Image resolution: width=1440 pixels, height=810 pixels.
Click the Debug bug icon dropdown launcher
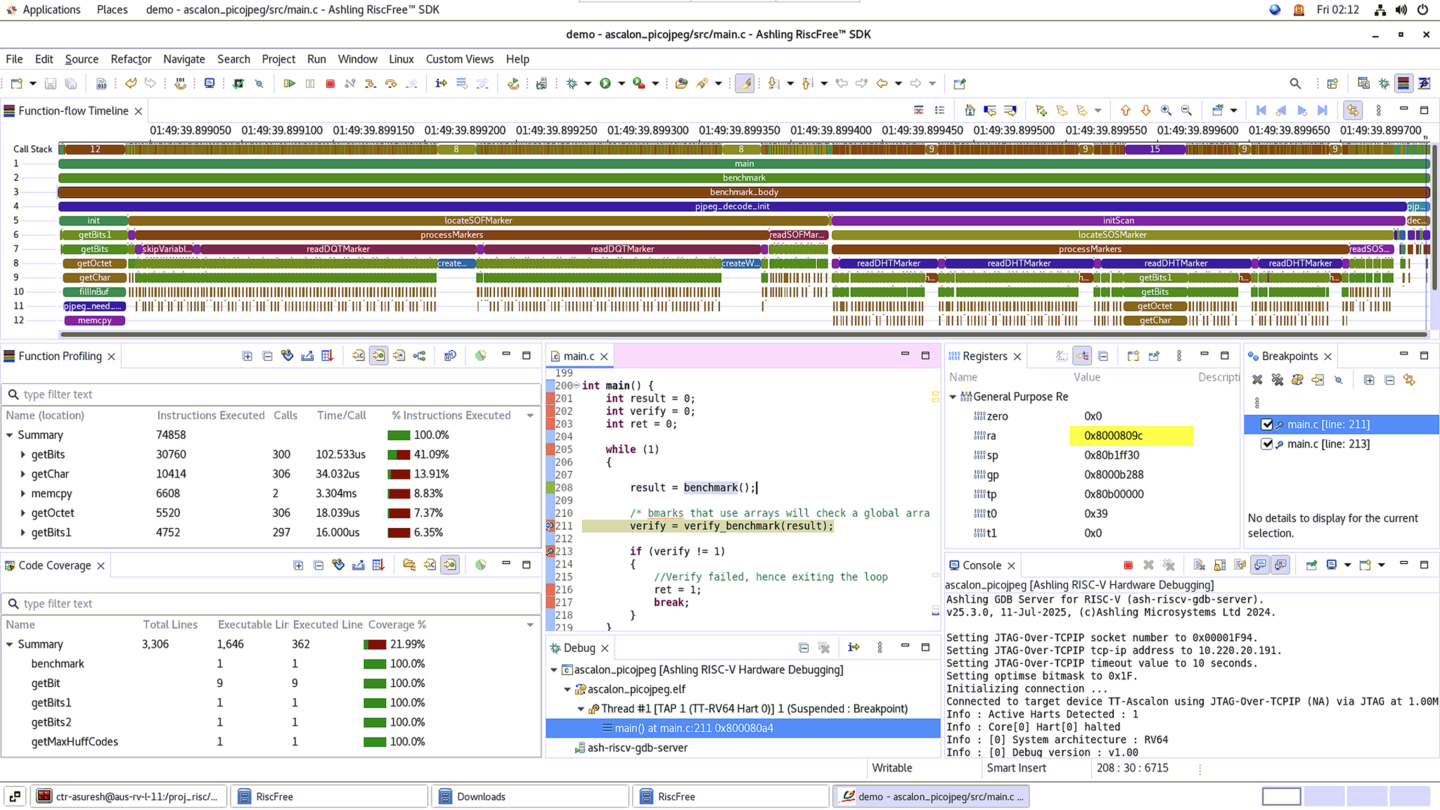572,84
